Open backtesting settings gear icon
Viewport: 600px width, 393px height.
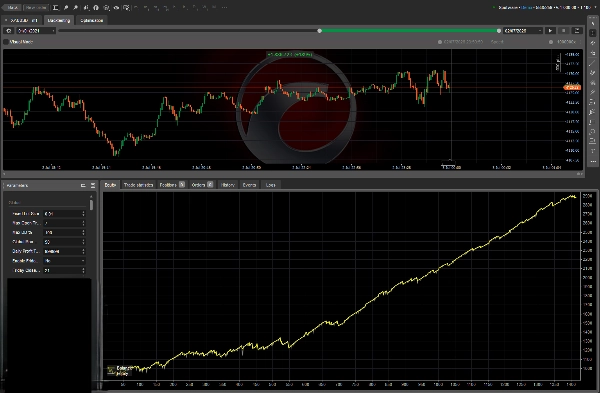pyautogui.click(x=9, y=31)
